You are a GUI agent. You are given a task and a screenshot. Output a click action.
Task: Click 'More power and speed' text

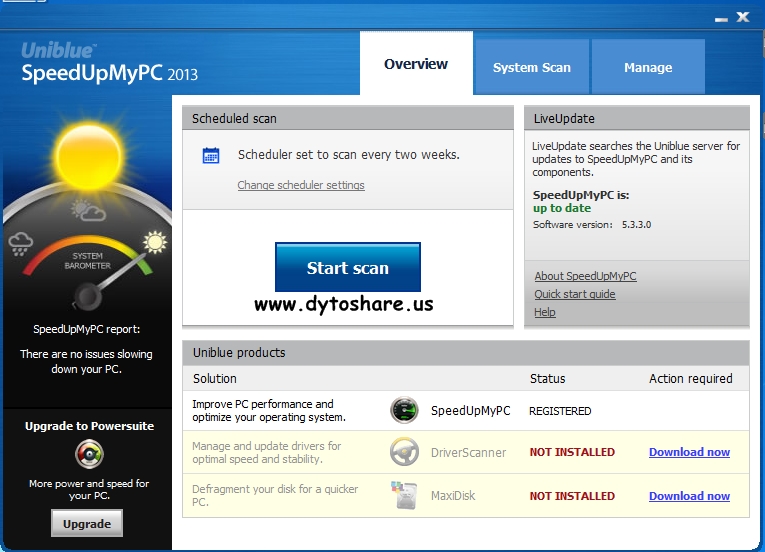pyautogui.click(x=89, y=489)
